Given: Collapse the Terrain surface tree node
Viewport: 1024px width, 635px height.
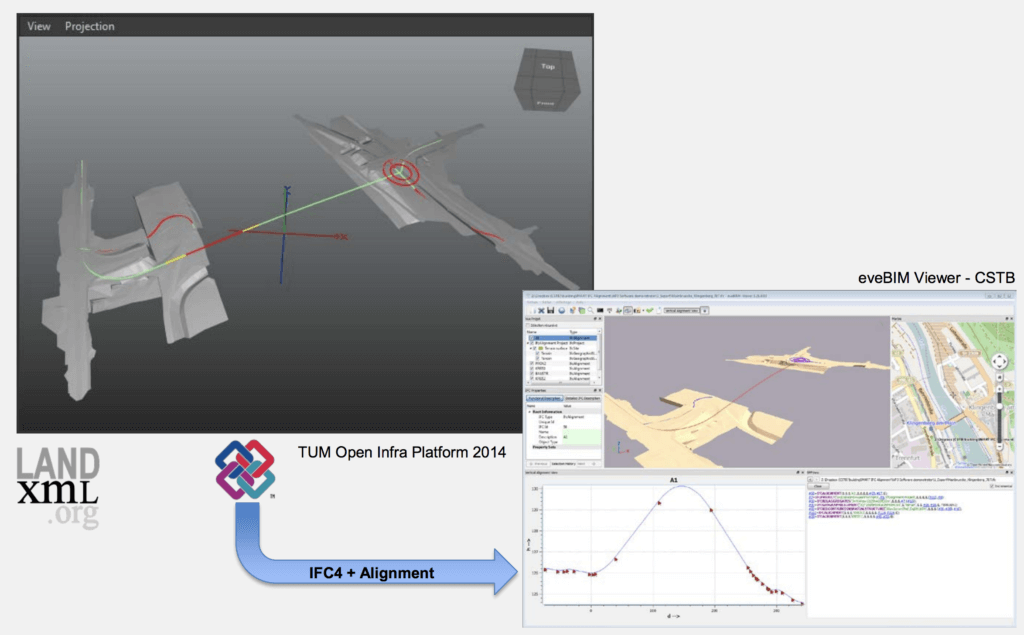Looking at the screenshot, I should tap(531, 348).
